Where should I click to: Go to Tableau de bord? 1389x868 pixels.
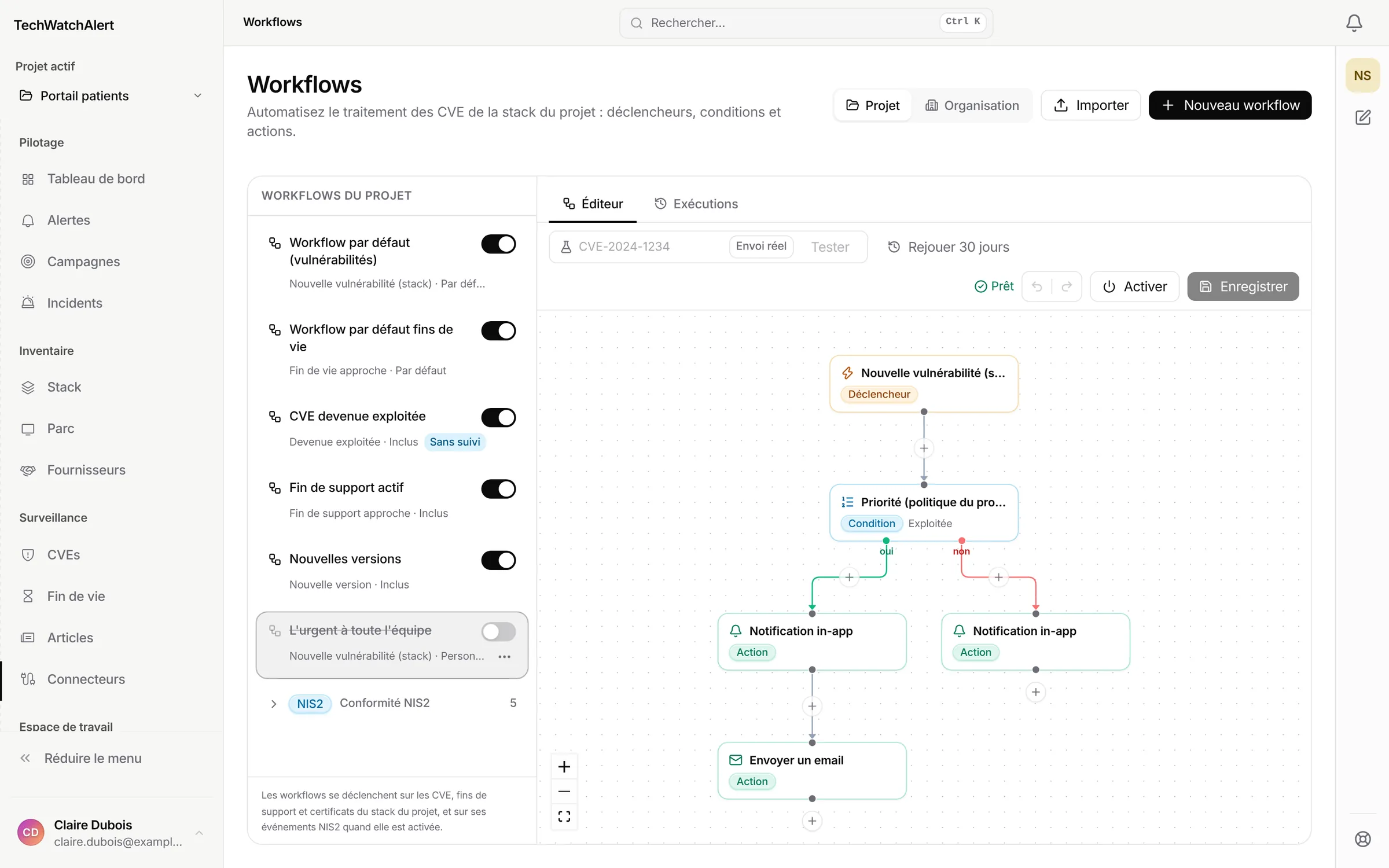click(x=96, y=179)
